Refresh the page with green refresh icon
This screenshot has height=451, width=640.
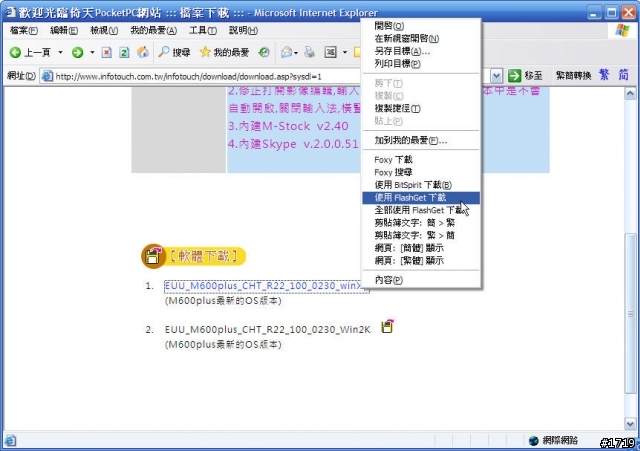[124, 52]
